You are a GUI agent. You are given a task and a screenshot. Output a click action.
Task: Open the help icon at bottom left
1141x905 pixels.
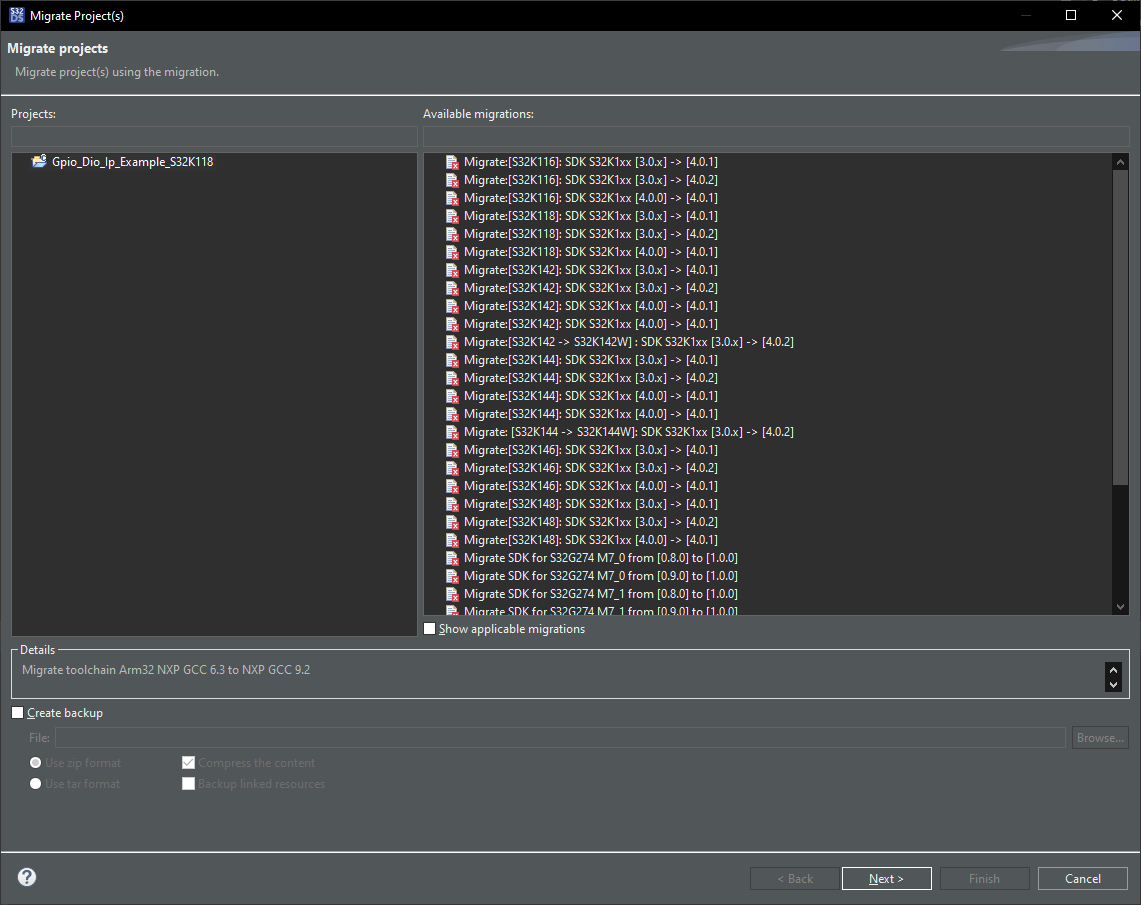(26, 877)
